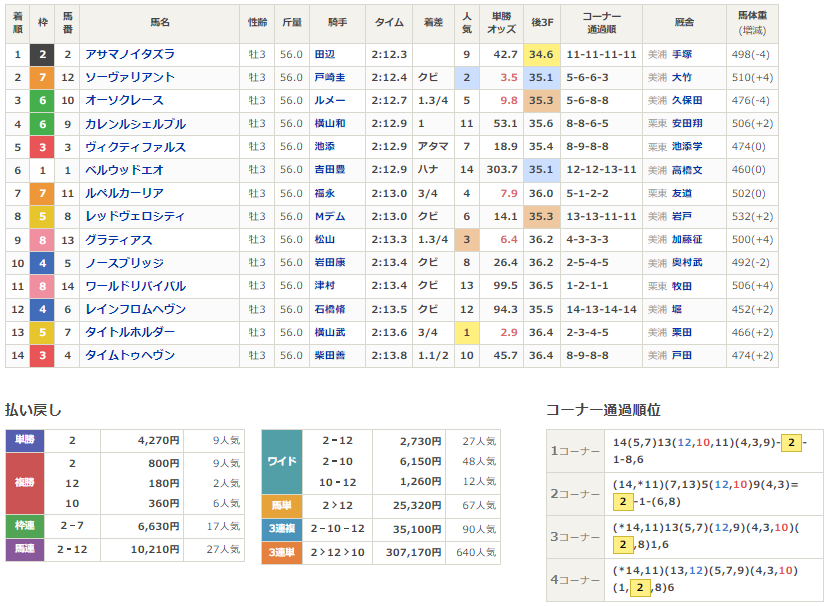
Task: Open horse page for ソーヴァリアント
Action: click(x=130, y=77)
